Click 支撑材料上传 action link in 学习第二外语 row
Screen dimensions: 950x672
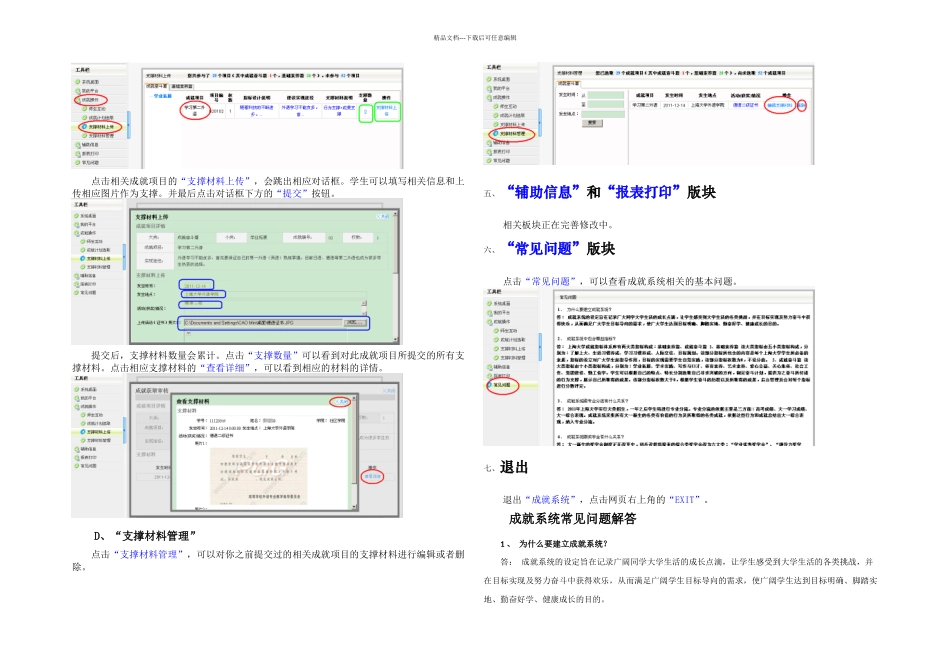click(x=386, y=111)
